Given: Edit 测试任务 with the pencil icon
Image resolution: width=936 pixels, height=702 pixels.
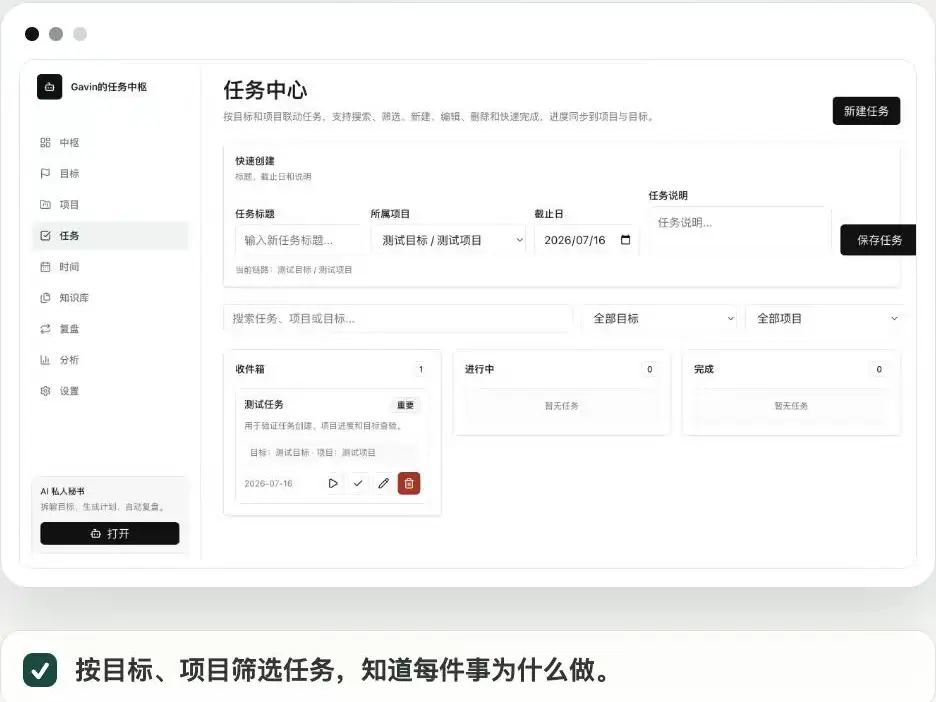Looking at the screenshot, I should click(x=383, y=484).
